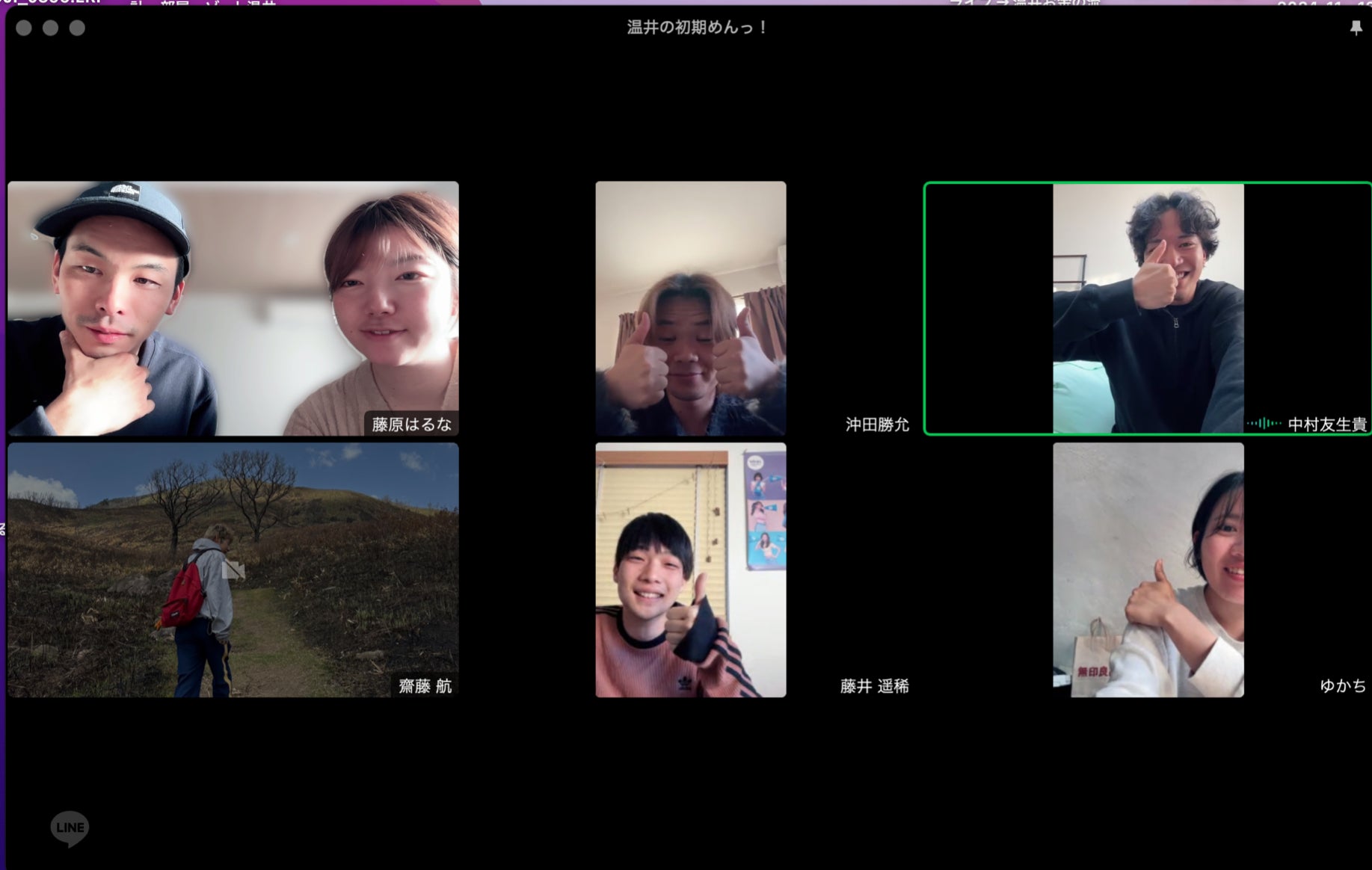The height and width of the screenshot is (870, 1372).
Task: Select 藤井 遥稀's video tile
Action: [x=690, y=570]
